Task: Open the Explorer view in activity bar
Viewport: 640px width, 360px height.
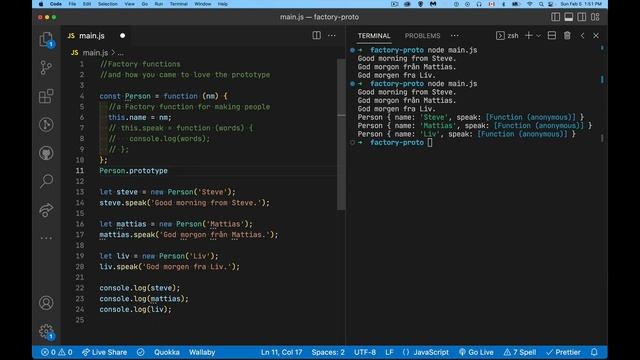Action: pos(46,40)
